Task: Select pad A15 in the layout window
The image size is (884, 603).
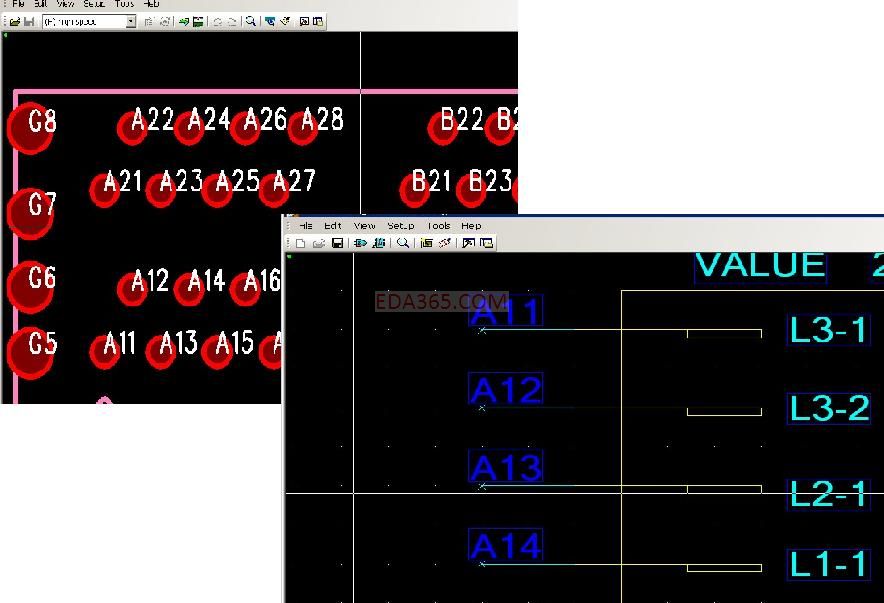Action: click(217, 352)
